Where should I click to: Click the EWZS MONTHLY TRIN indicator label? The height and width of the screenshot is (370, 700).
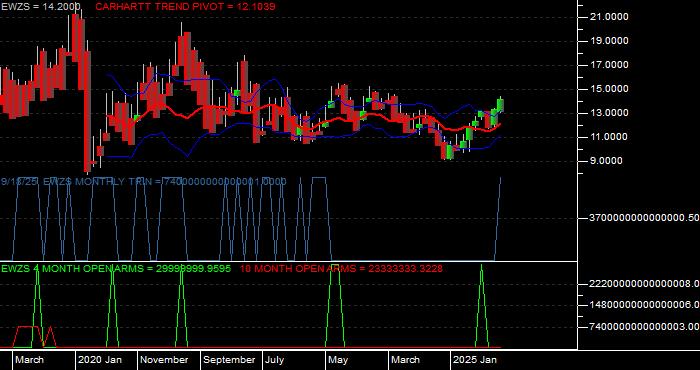143,181
